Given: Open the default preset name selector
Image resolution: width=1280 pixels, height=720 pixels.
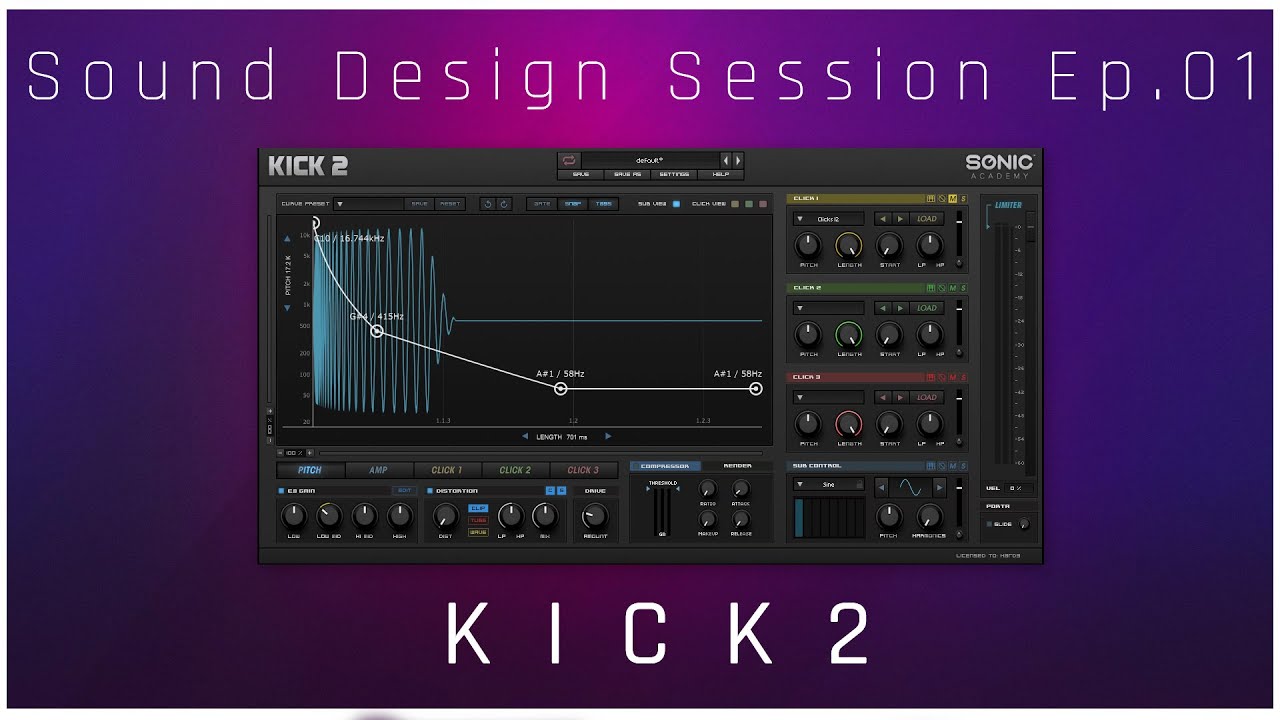Looking at the screenshot, I should point(651,160).
